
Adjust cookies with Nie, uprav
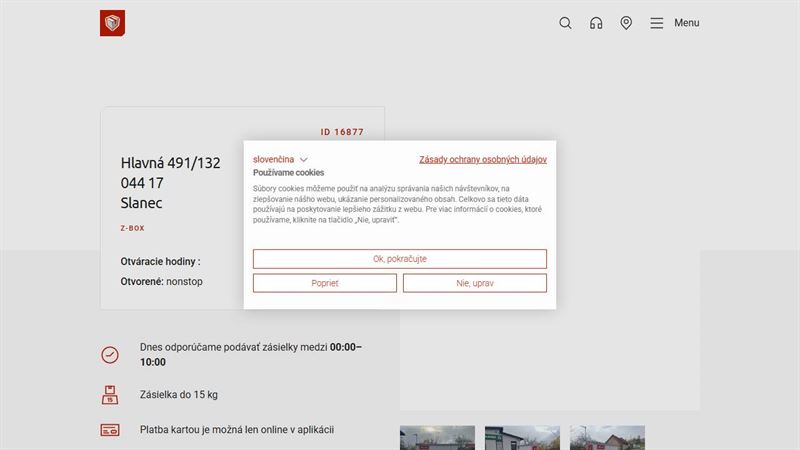pyautogui.click(x=474, y=283)
